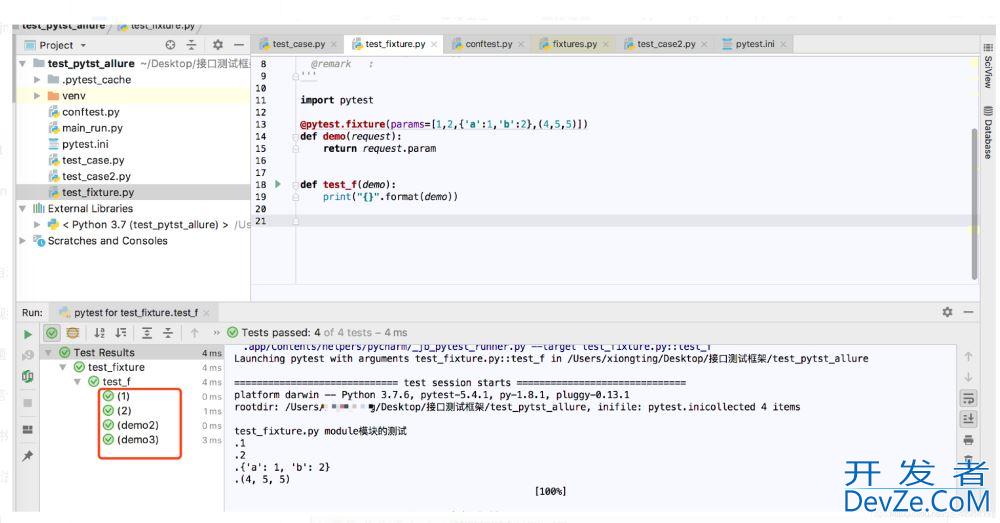Close the pytest.ini tab
Viewport: 1000px width, 523px height.
click(x=783, y=44)
